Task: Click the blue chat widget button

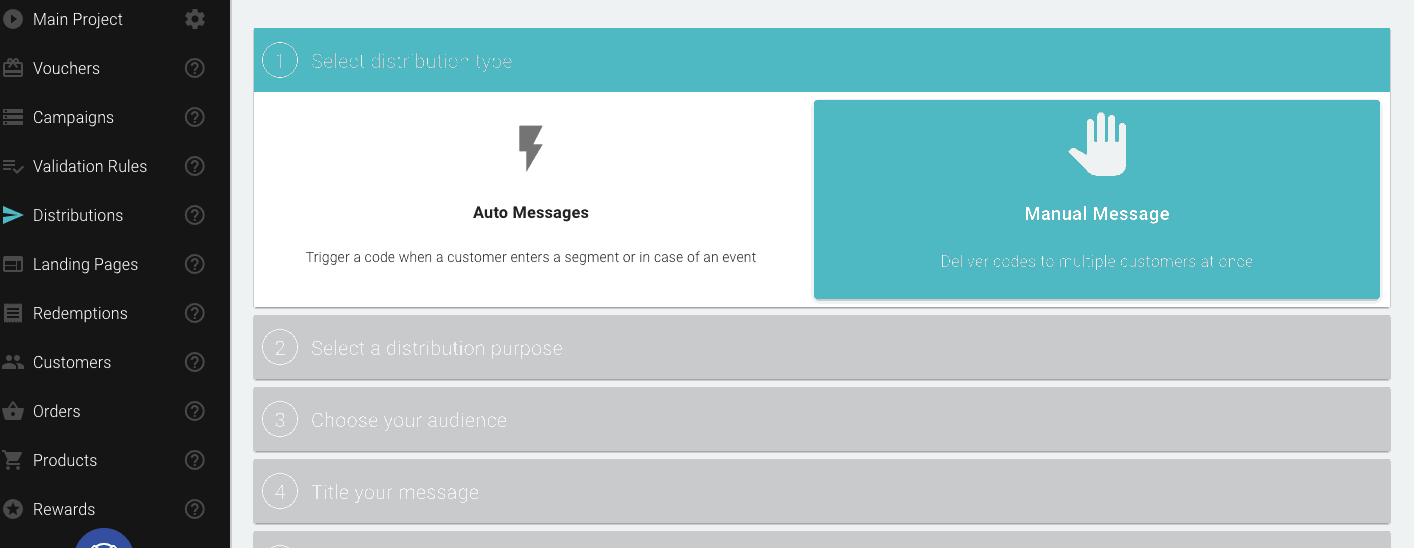Action: (104, 540)
